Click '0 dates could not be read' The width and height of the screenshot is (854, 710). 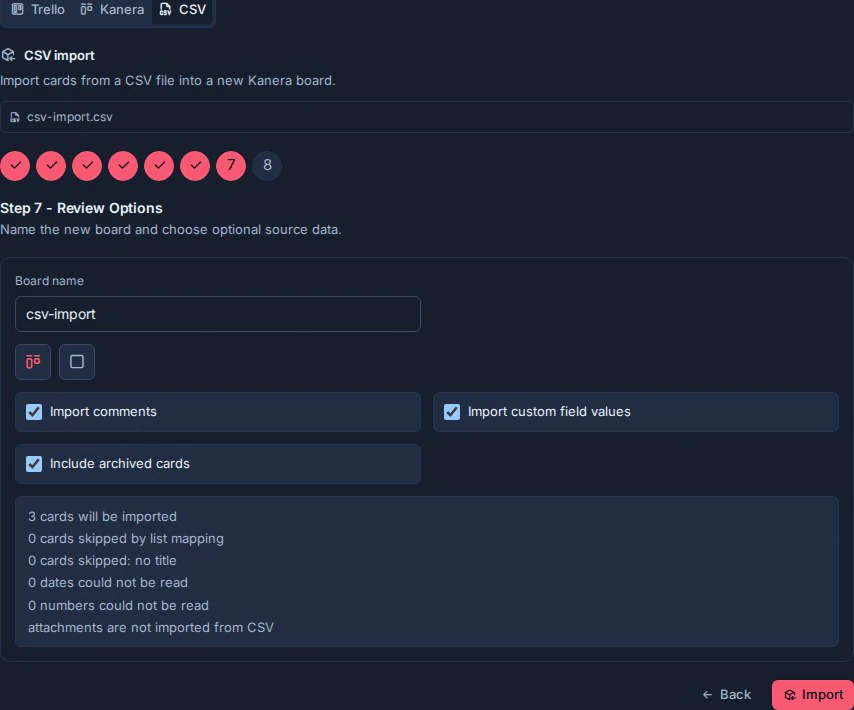tap(108, 583)
